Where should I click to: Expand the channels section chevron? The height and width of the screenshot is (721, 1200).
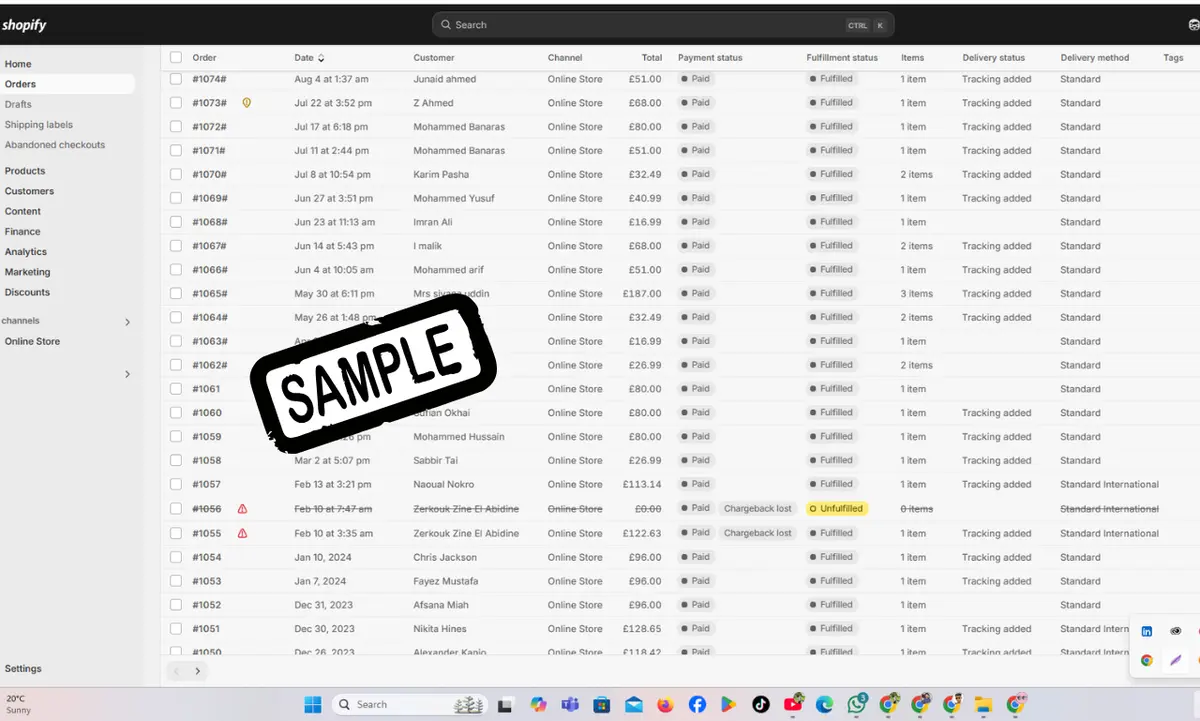click(x=127, y=322)
